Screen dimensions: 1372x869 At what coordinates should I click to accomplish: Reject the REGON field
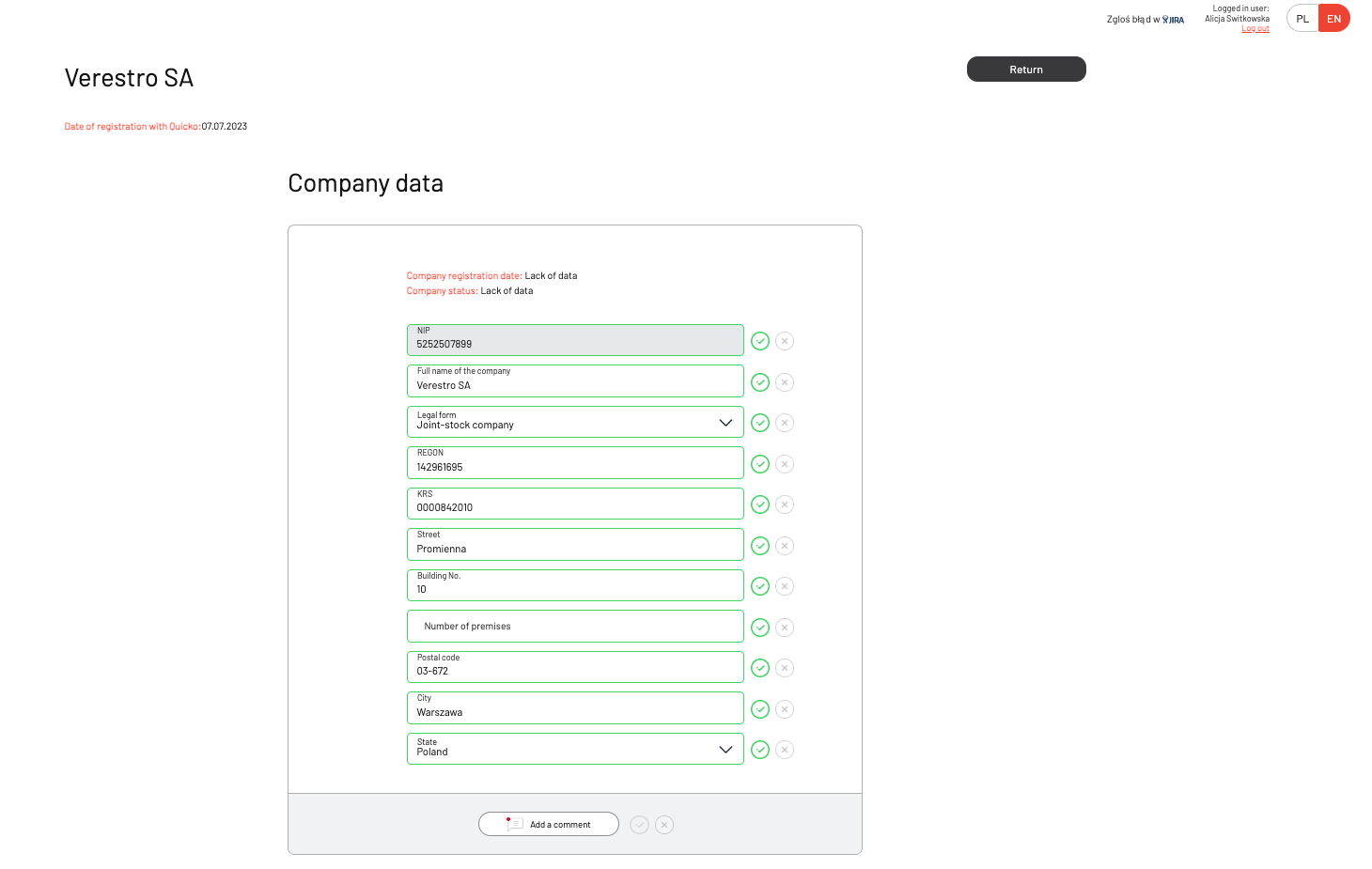click(785, 464)
